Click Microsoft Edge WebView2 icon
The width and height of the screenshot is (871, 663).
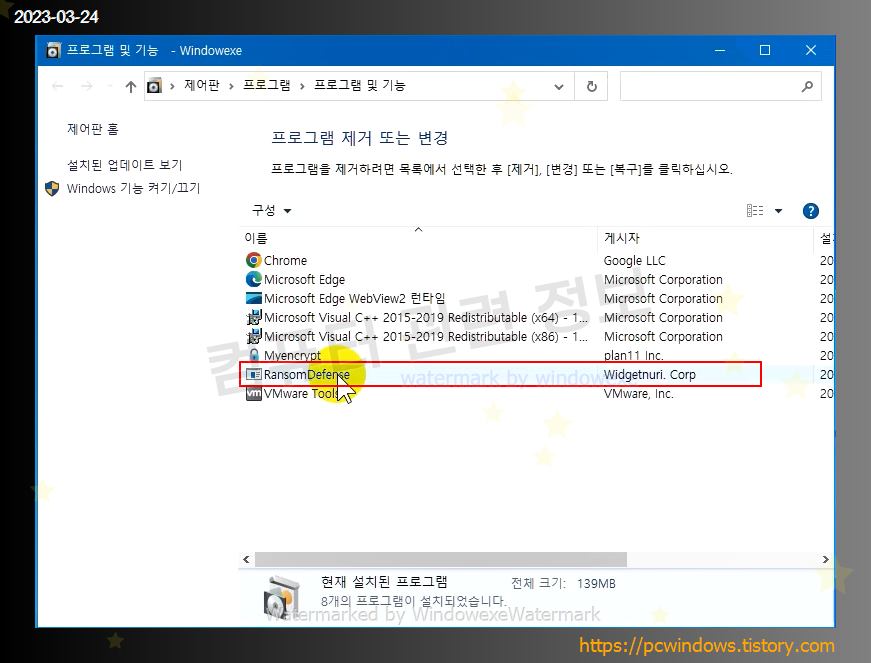point(253,298)
